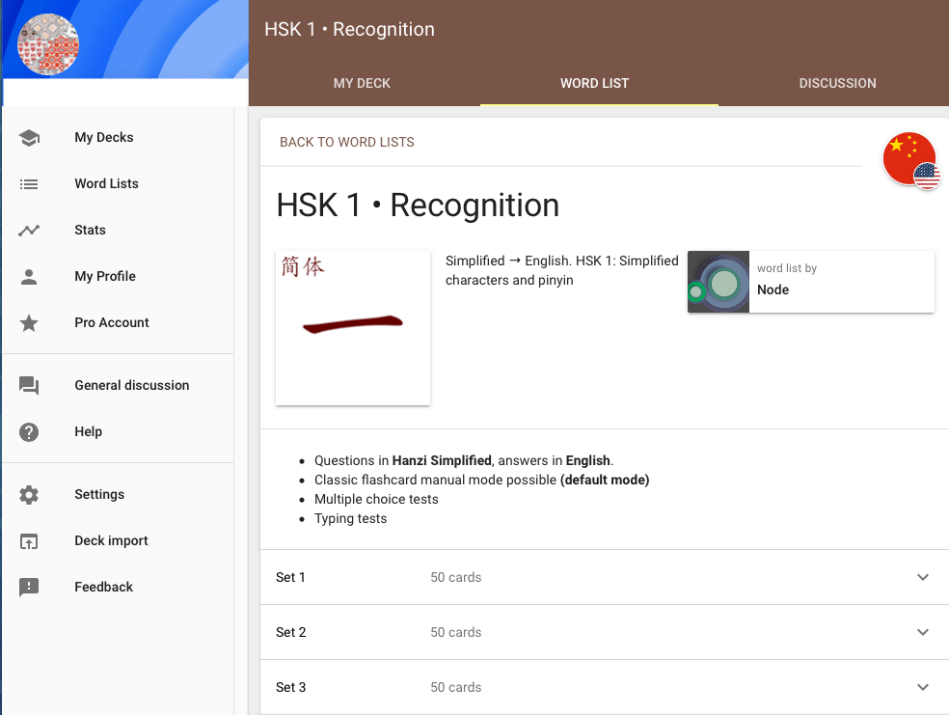Click the Pro Account star icon
Screen dimensions: 949x715
coord(29,323)
